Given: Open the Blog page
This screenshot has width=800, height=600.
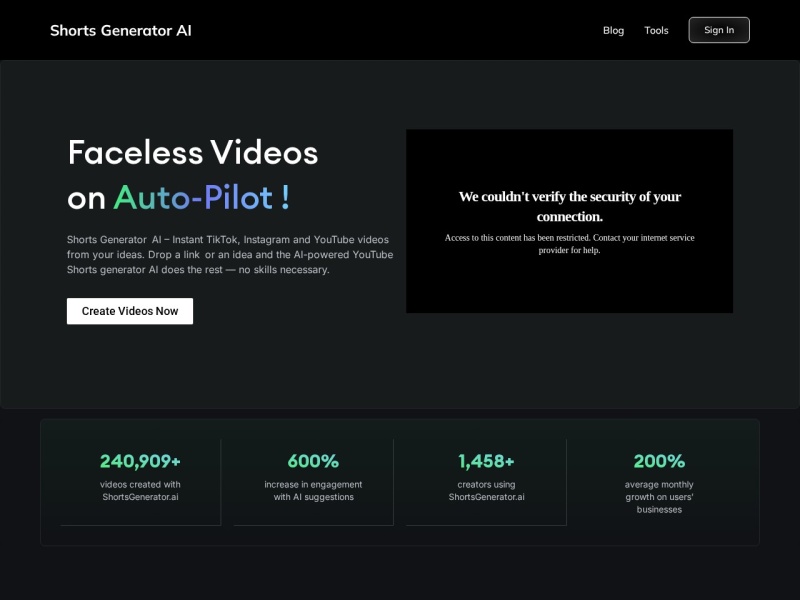Looking at the screenshot, I should pos(613,30).
